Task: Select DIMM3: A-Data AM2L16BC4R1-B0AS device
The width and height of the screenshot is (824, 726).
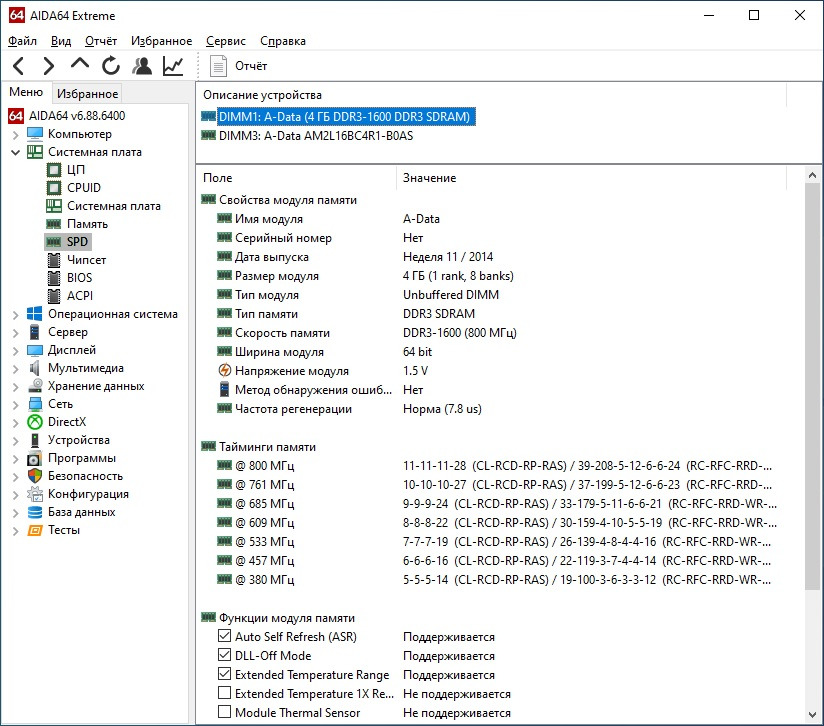Action: (315, 136)
